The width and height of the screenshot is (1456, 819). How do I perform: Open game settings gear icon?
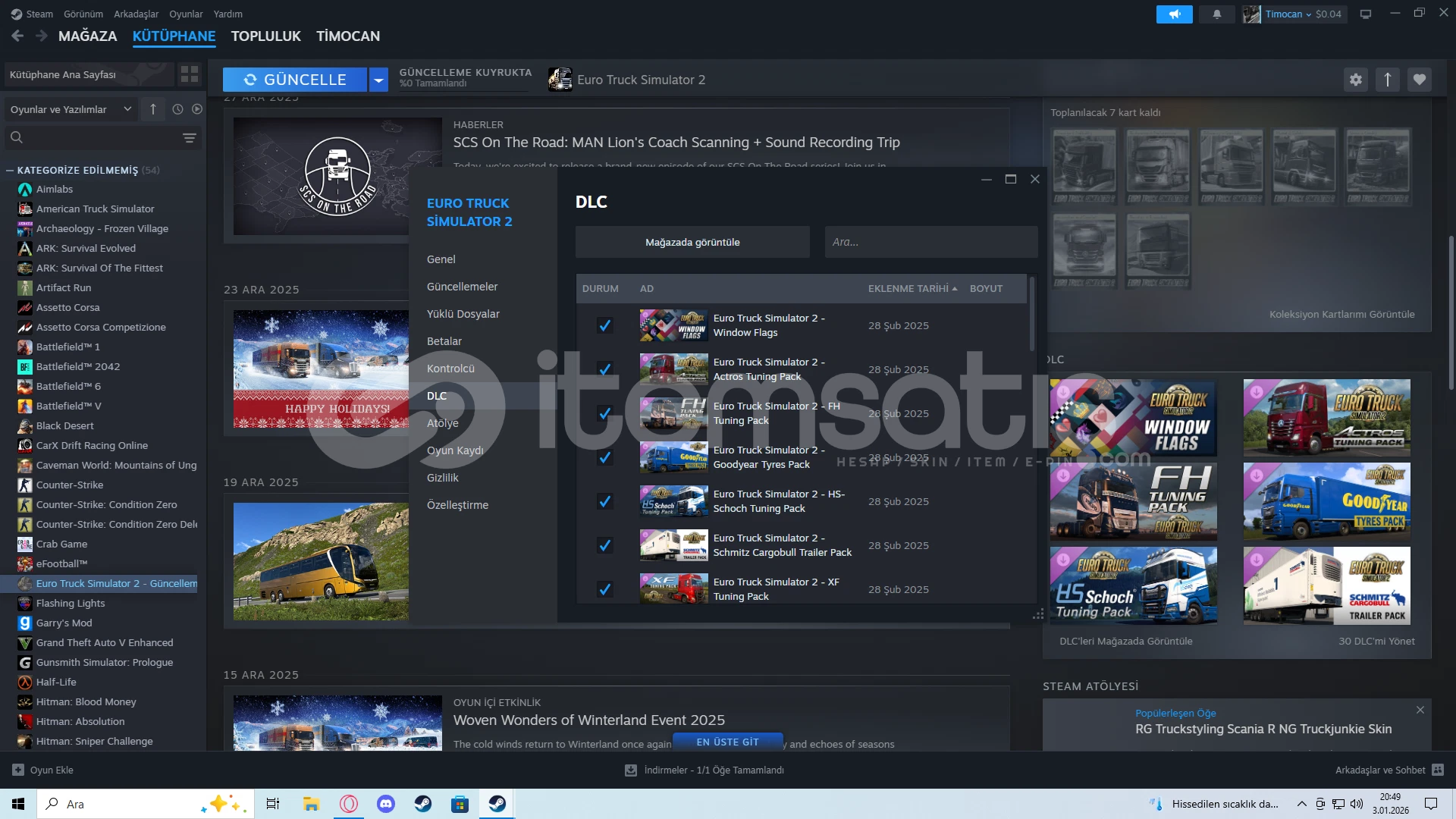click(1355, 80)
